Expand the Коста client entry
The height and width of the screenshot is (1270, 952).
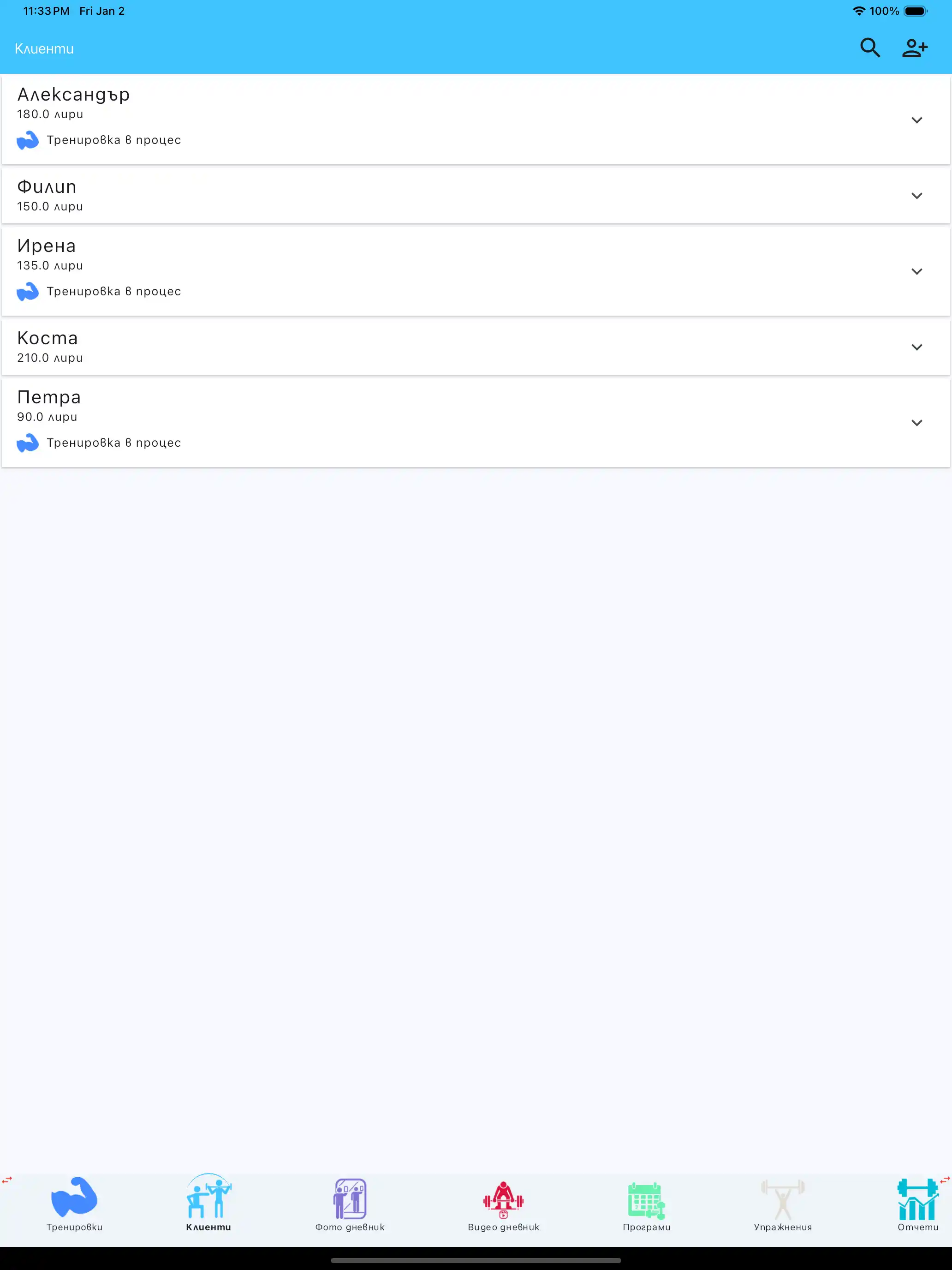click(x=917, y=347)
